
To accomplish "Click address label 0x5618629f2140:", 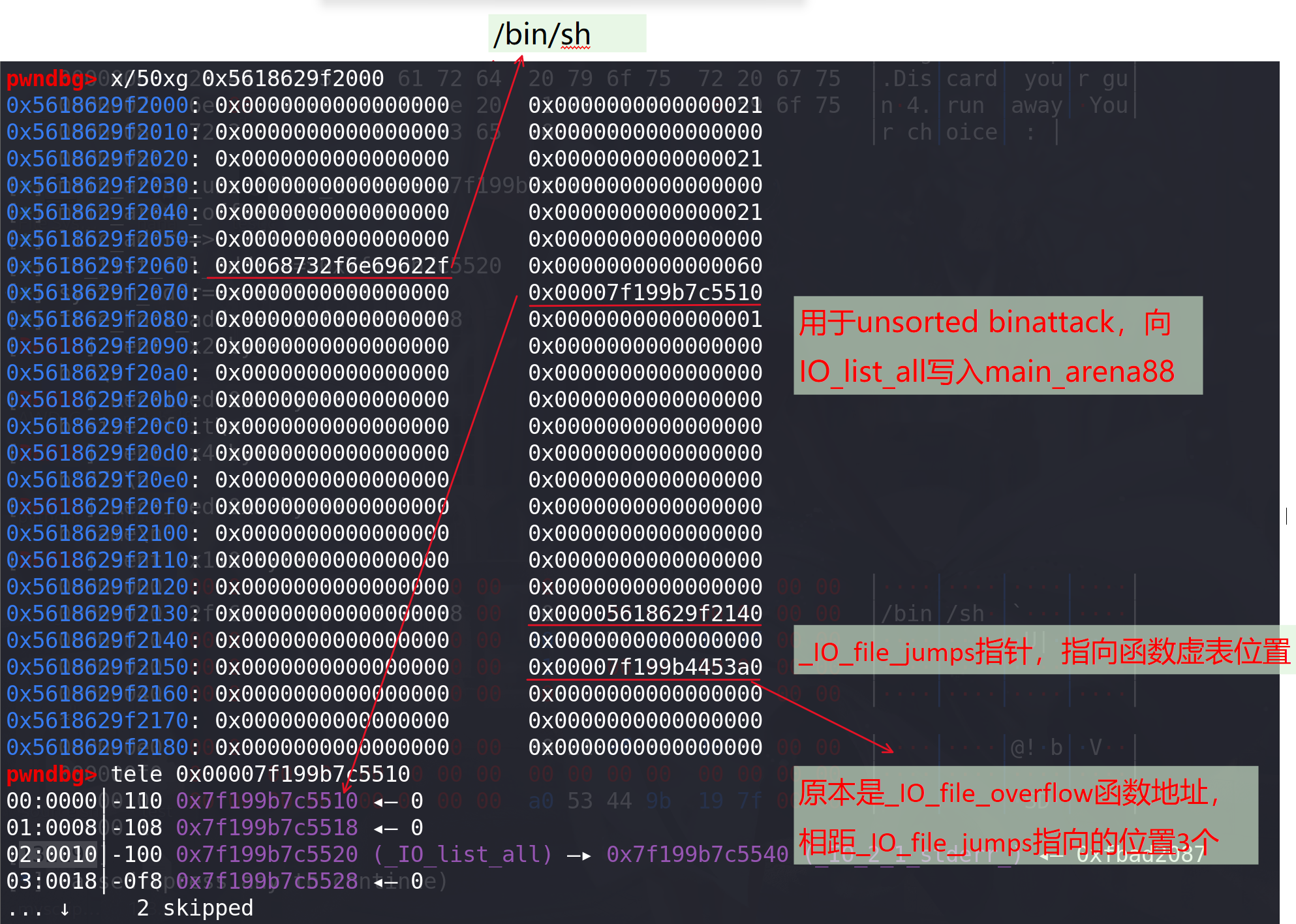I will (x=104, y=640).
